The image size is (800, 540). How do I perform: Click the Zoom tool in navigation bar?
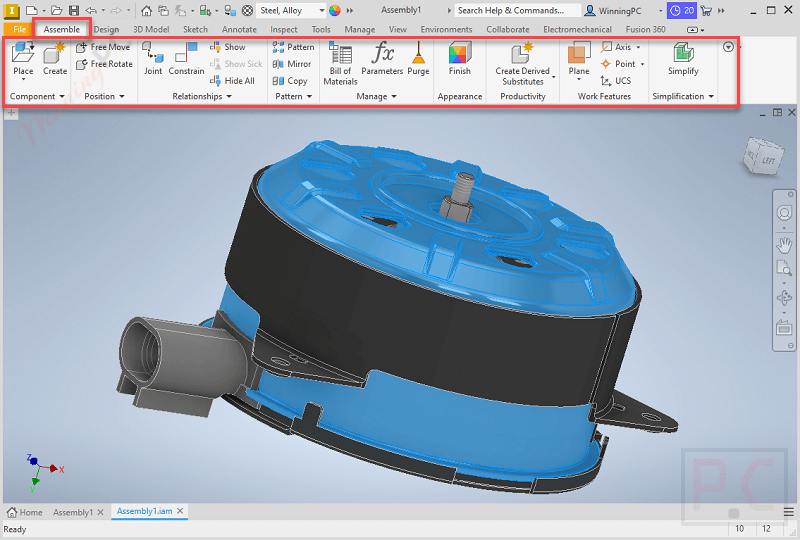point(784,267)
